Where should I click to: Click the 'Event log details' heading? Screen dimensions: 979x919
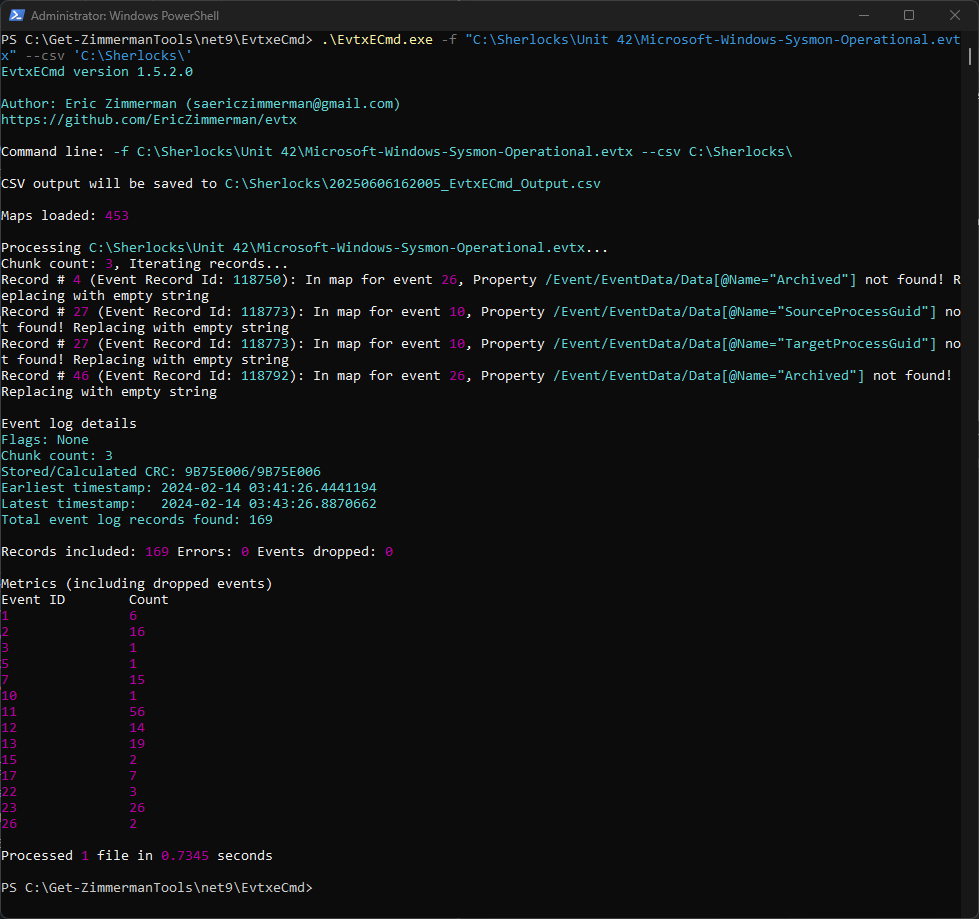[69, 423]
